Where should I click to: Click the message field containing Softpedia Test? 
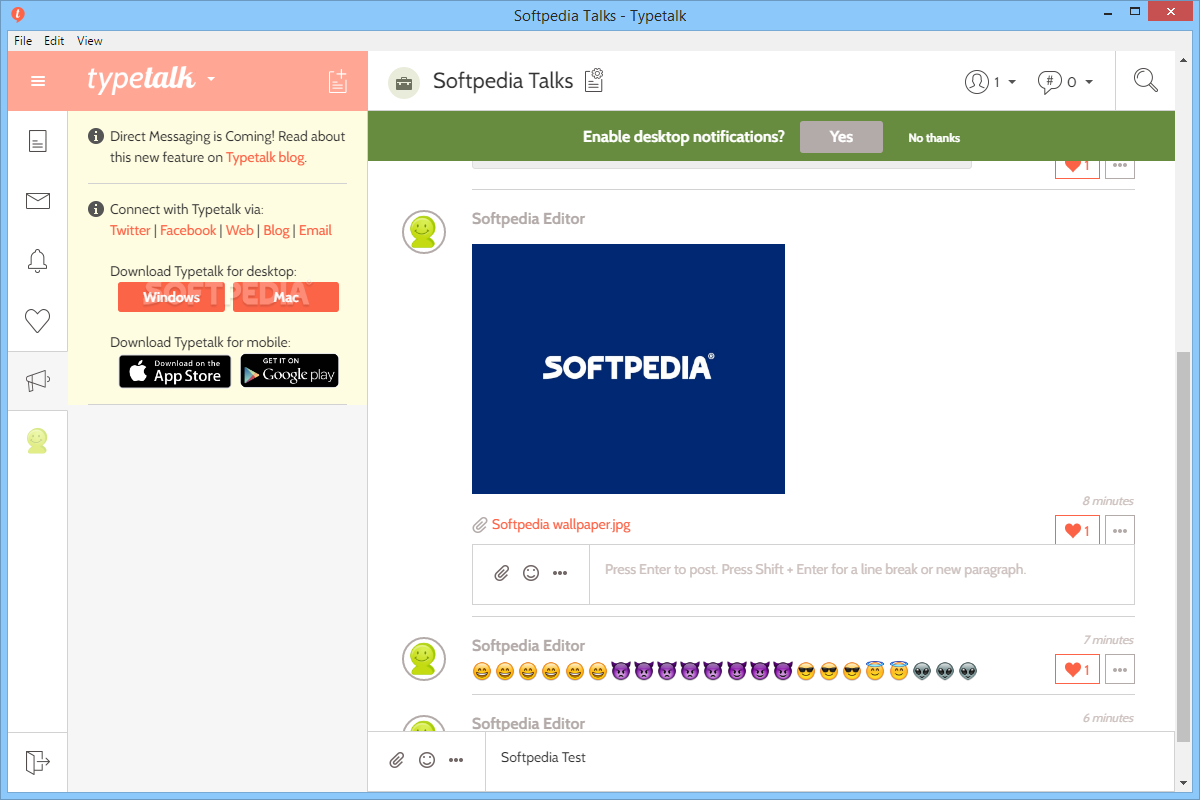[829, 761]
